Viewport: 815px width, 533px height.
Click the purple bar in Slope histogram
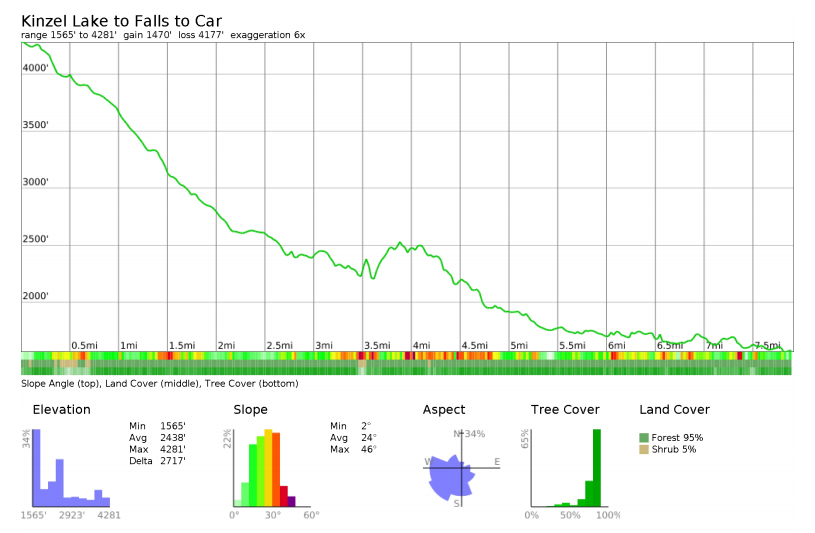pos(291,501)
